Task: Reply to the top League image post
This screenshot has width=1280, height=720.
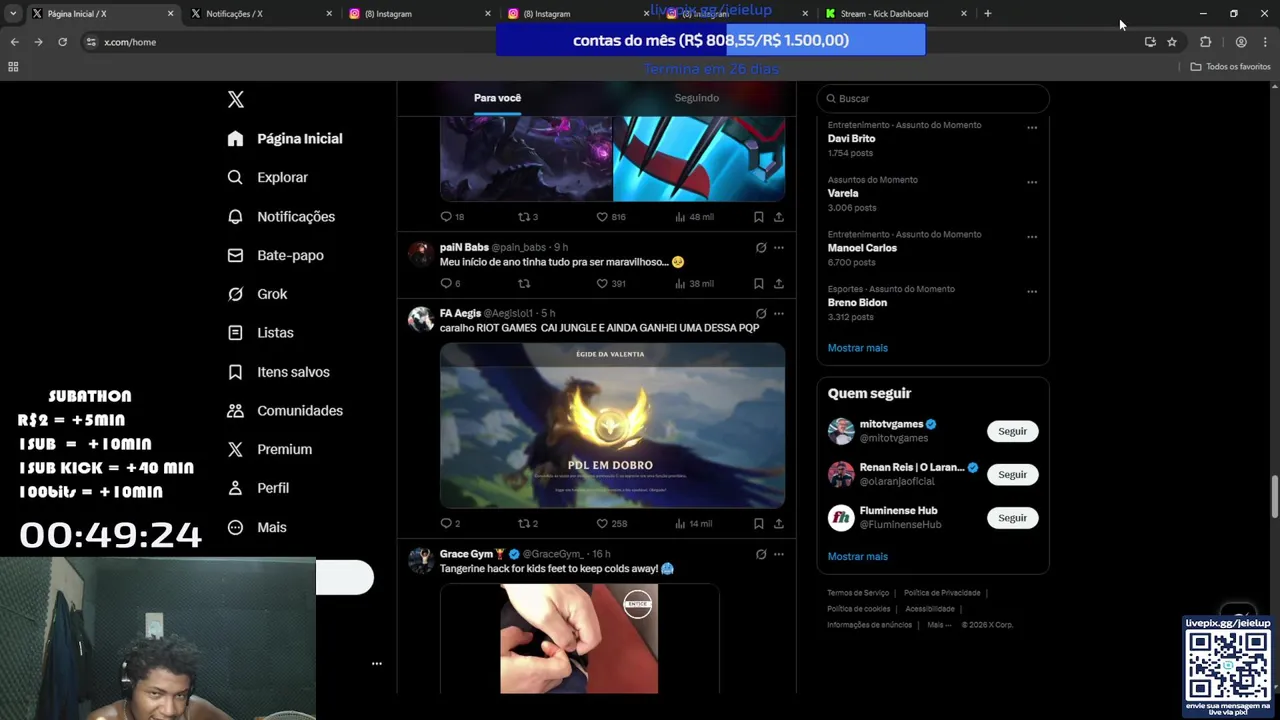Action: 446,217
